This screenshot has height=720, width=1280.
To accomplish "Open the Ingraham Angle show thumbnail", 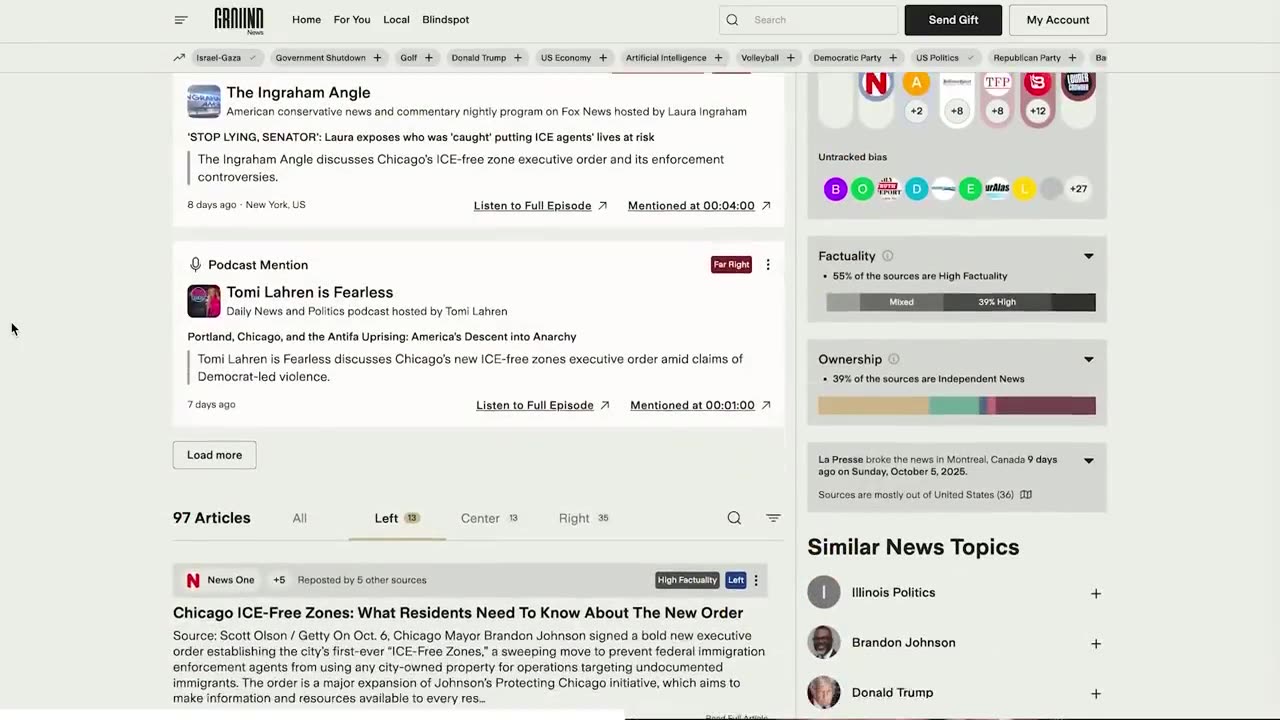I will [x=204, y=101].
